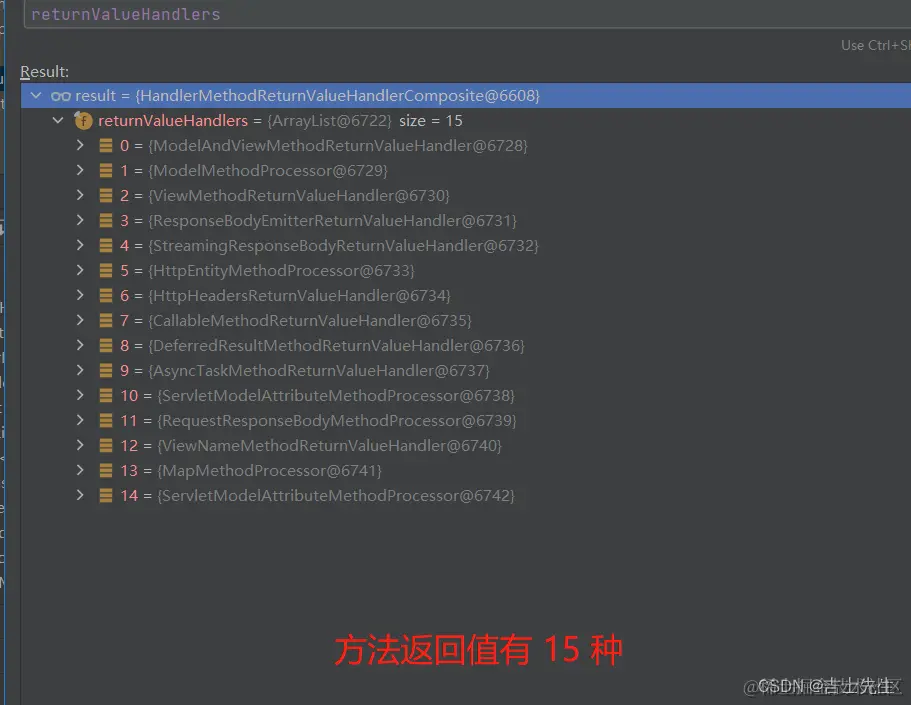
Task: Click the list element icon of index 4
Action: pos(106,245)
